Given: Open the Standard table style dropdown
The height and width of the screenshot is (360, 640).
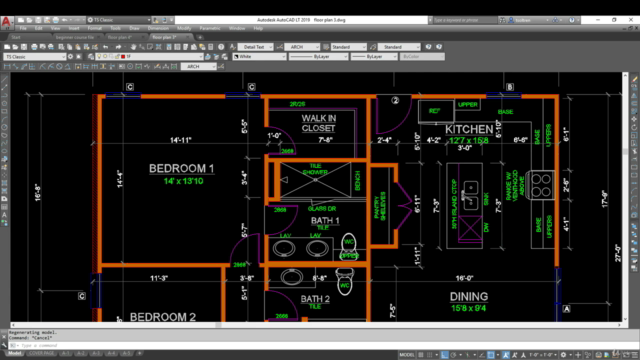Looking at the screenshot, I should click(349, 47).
